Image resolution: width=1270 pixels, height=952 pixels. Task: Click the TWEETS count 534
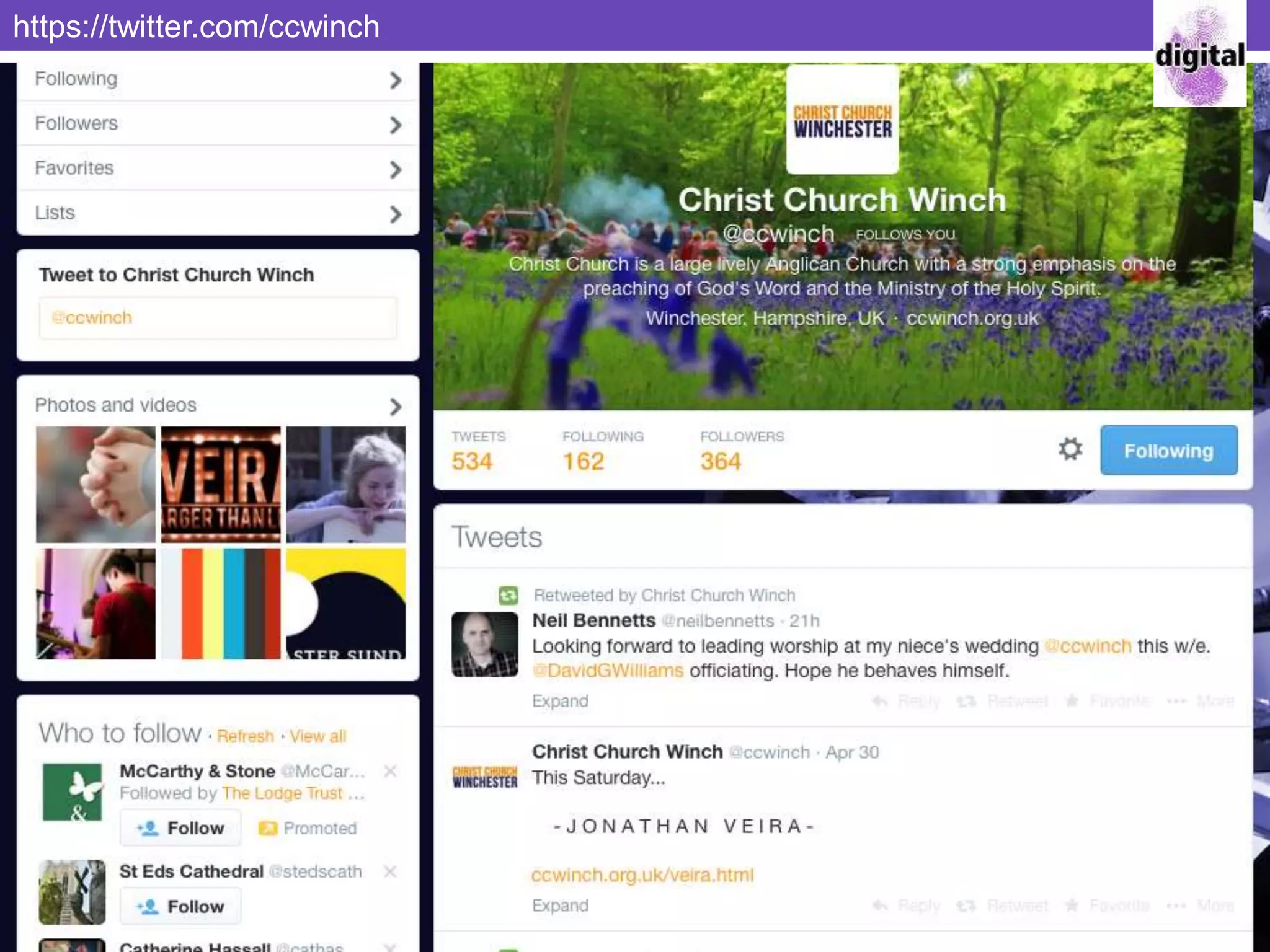click(x=472, y=462)
